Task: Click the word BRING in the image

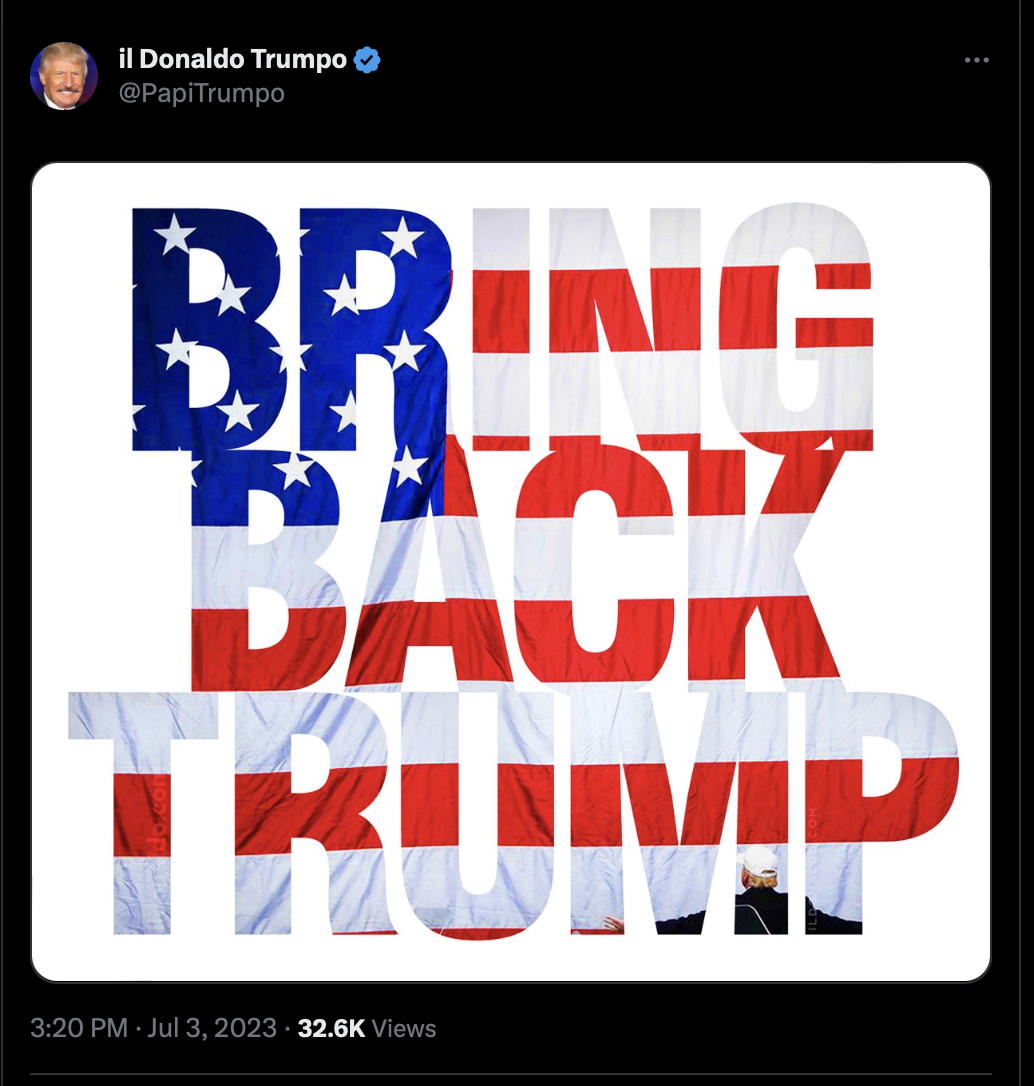Action: pos(503,327)
